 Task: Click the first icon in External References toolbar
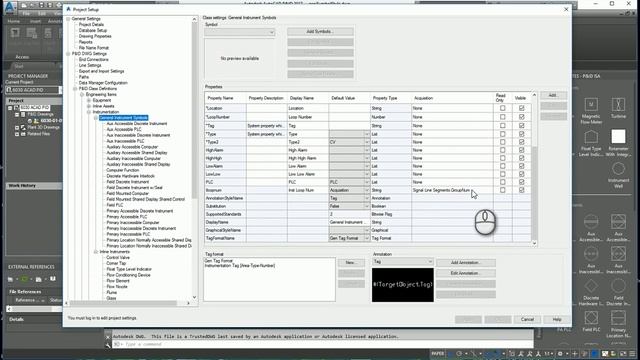(11, 279)
